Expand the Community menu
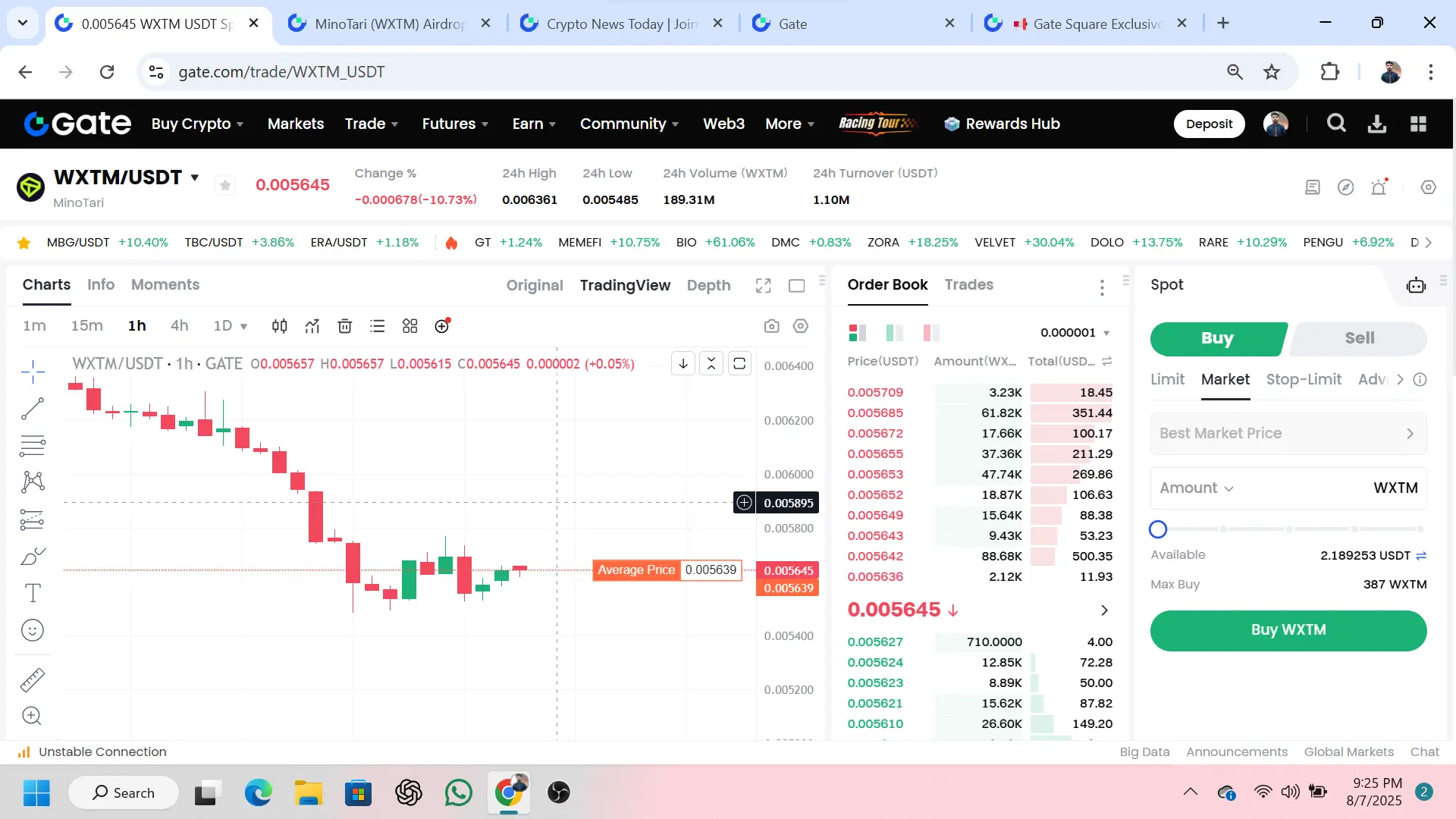The image size is (1456, 819). coord(629,124)
